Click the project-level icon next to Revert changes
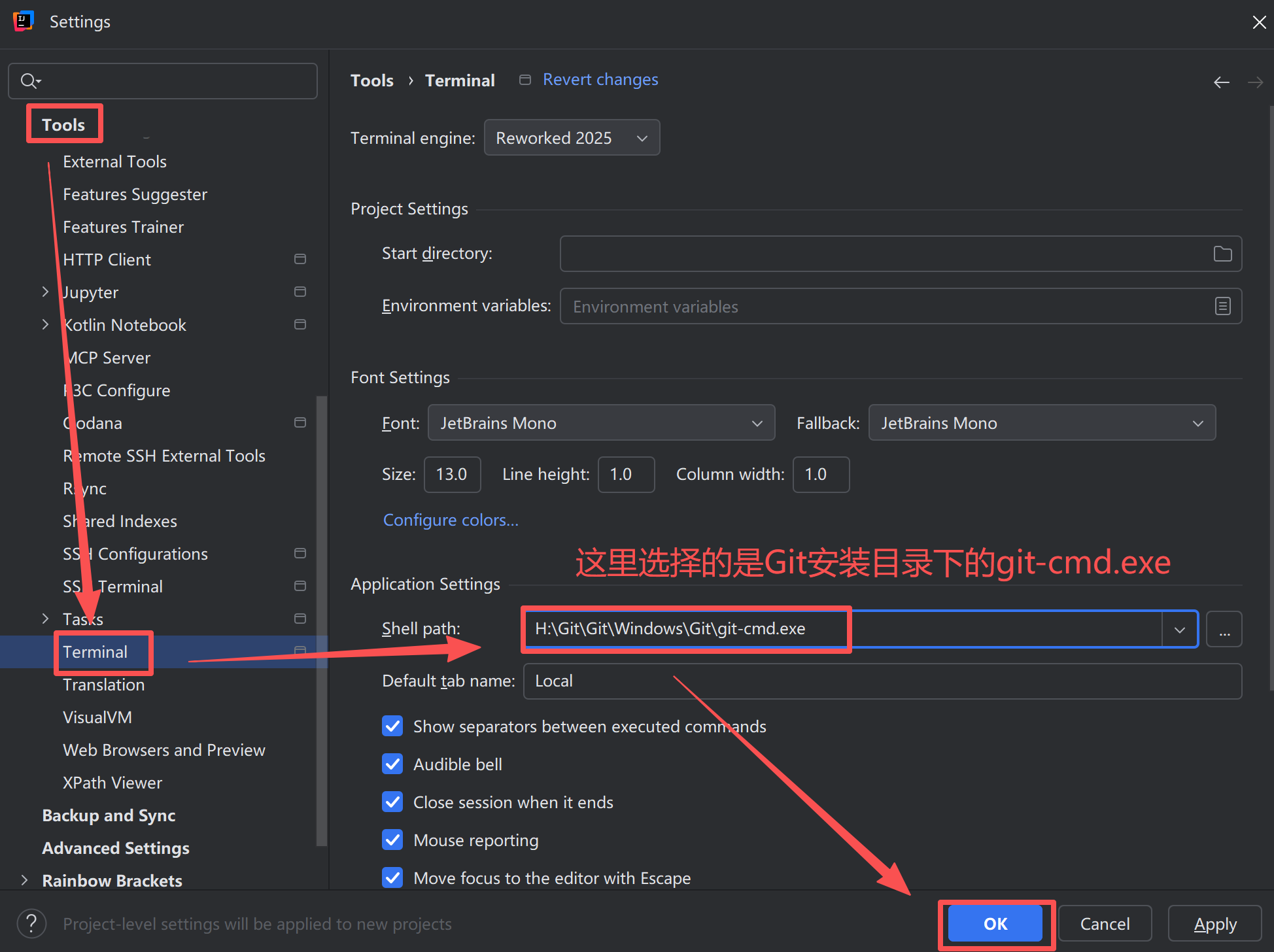Viewport: 1274px width, 952px height. tap(525, 80)
